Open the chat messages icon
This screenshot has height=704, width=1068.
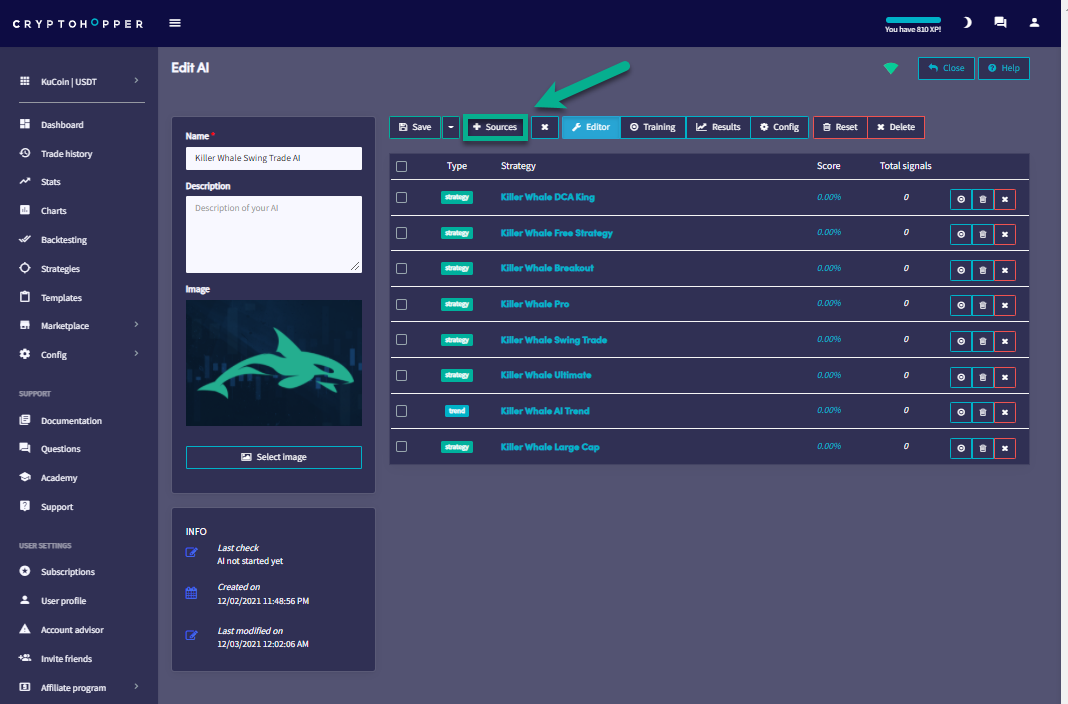[1000, 22]
